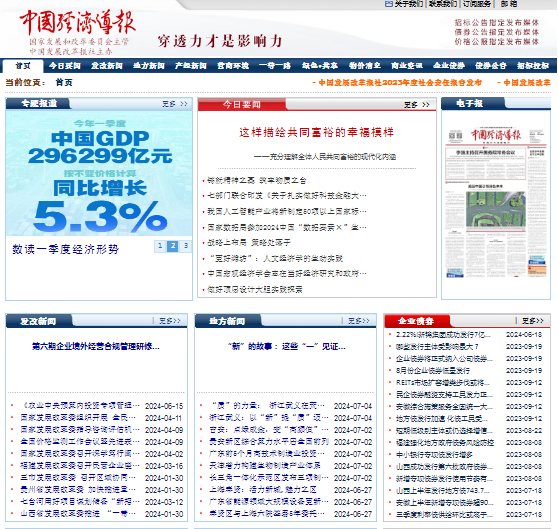Go to 一带一路 section in navigation
The image size is (558, 529).
275,66
